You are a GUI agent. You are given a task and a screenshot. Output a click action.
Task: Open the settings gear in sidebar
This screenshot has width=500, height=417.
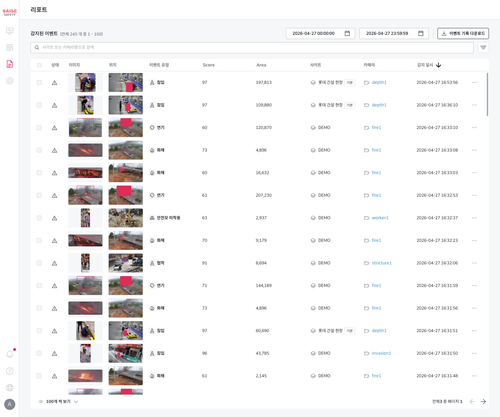[10, 81]
